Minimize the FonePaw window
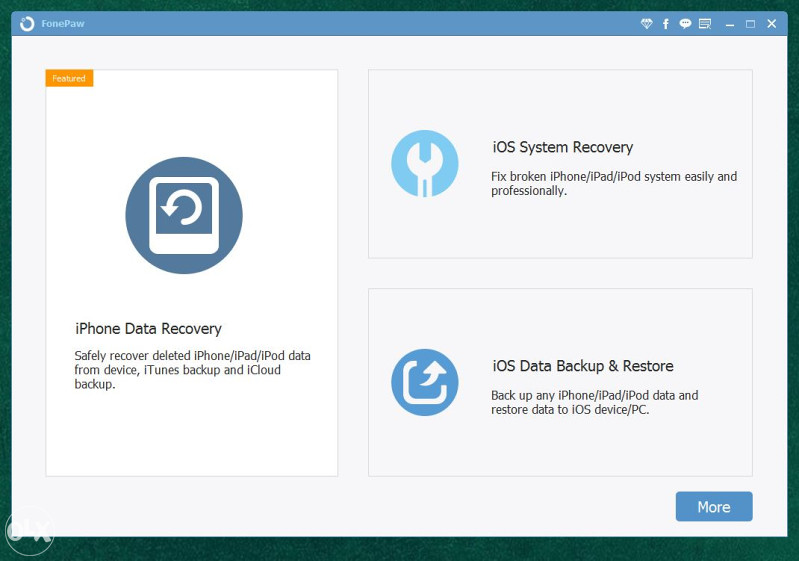Screen dimensions: 799x561 730,24
